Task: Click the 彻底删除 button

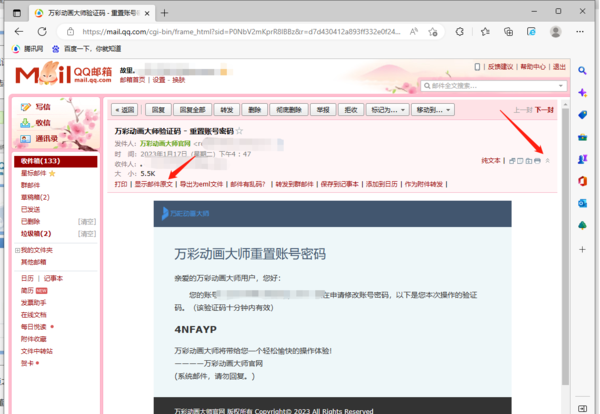Action: [x=290, y=109]
